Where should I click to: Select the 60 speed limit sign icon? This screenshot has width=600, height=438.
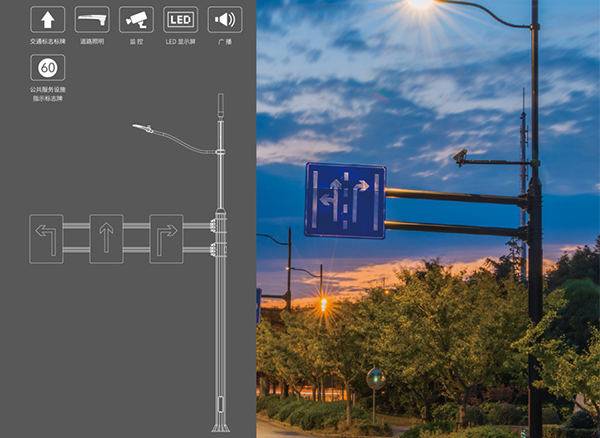point(48,69)
